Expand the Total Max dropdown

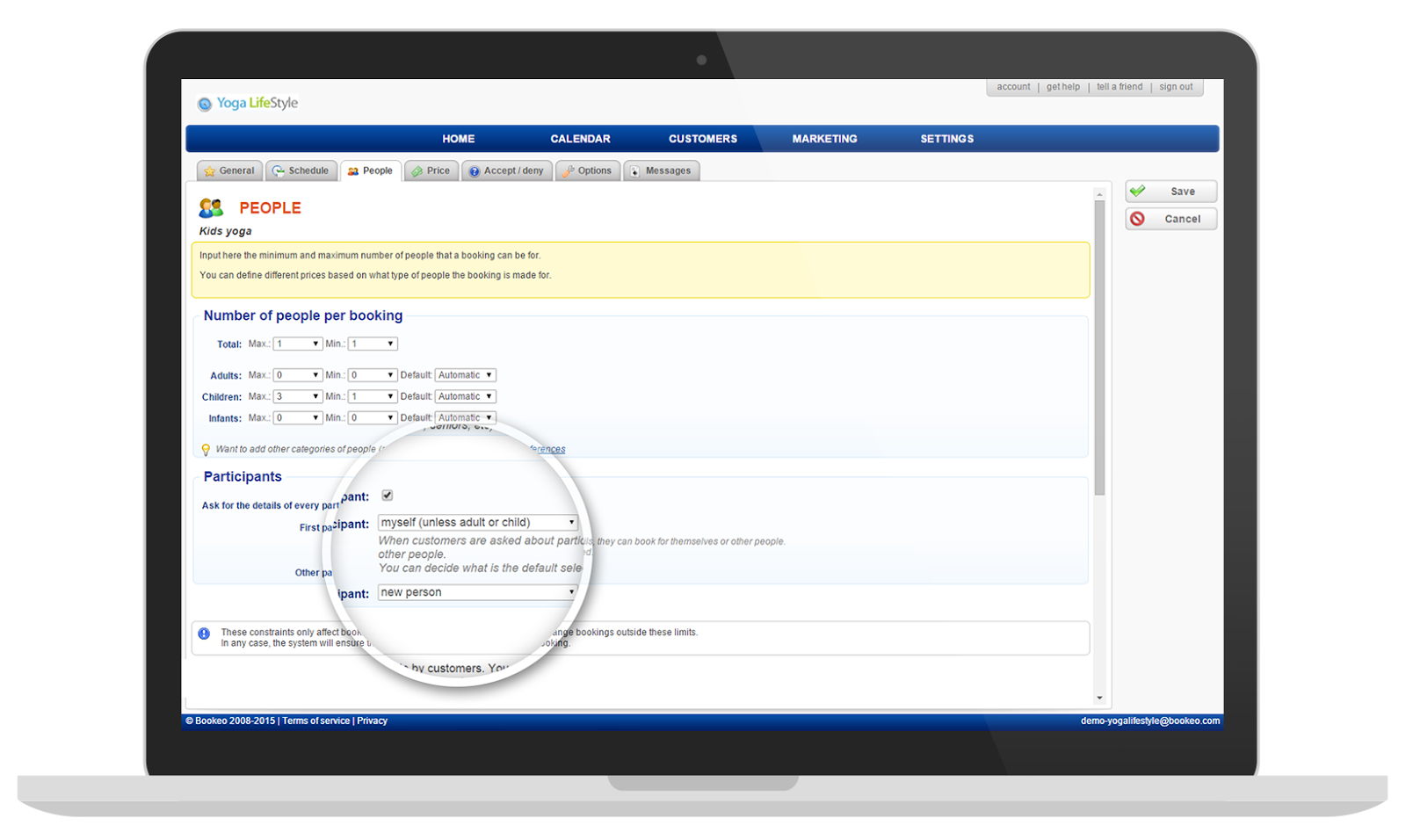tap(297, 344)
